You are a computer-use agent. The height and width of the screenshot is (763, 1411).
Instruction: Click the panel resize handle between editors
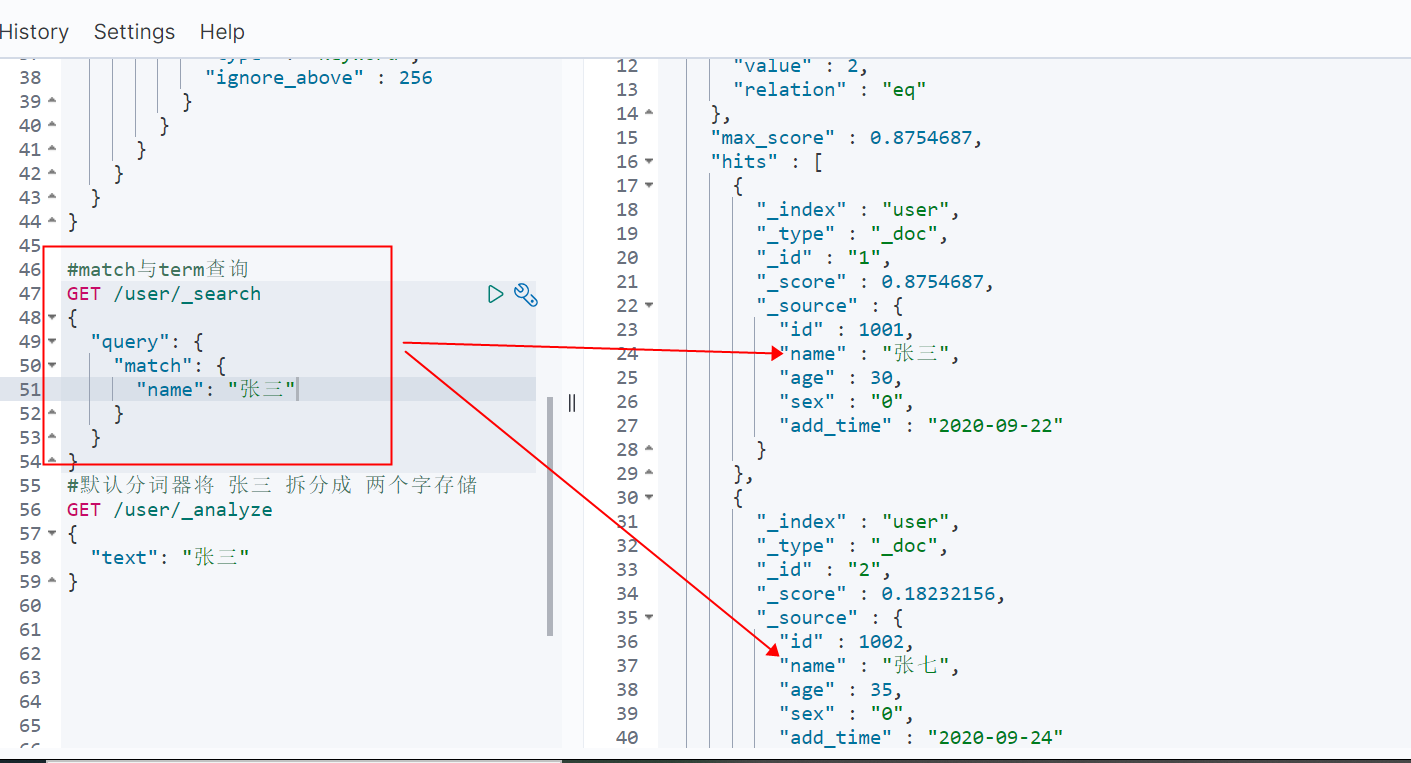point(572,402)
